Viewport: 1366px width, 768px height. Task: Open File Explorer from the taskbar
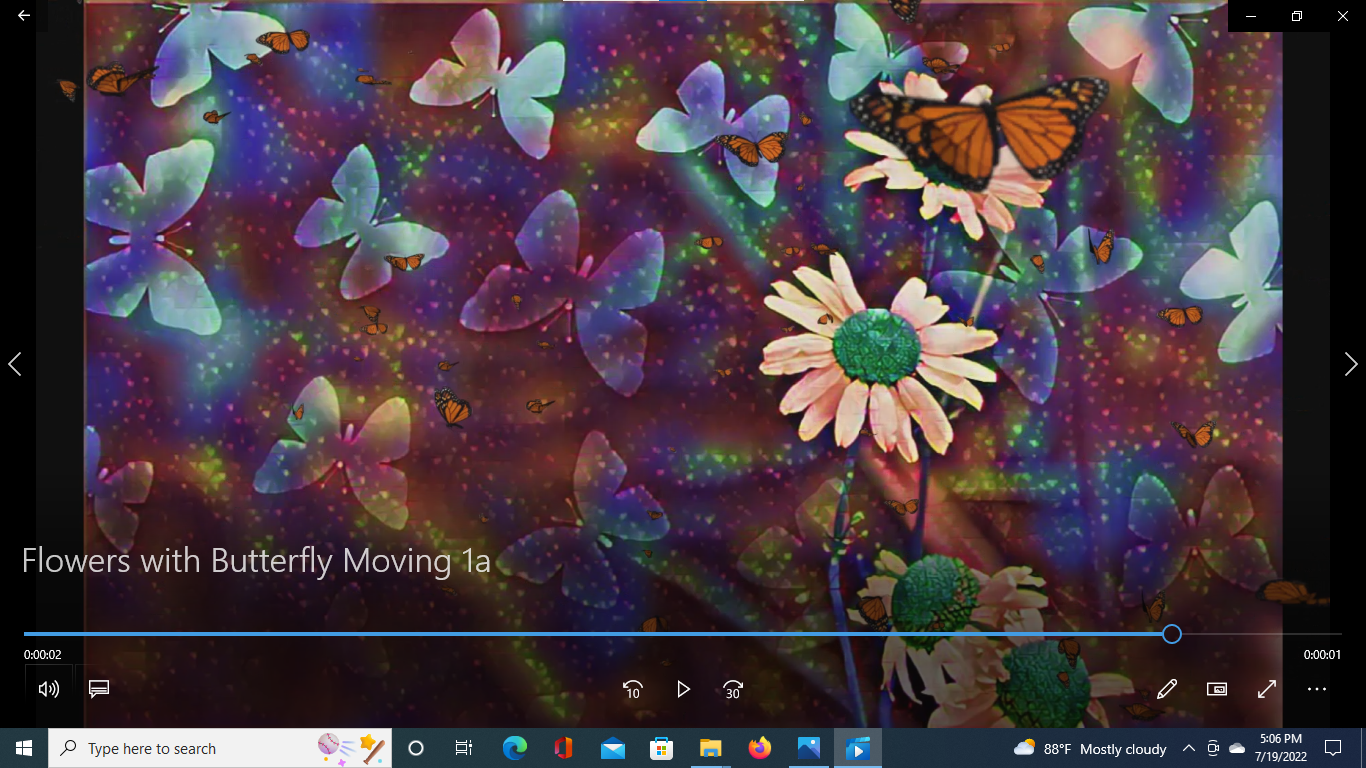point(710,748)
